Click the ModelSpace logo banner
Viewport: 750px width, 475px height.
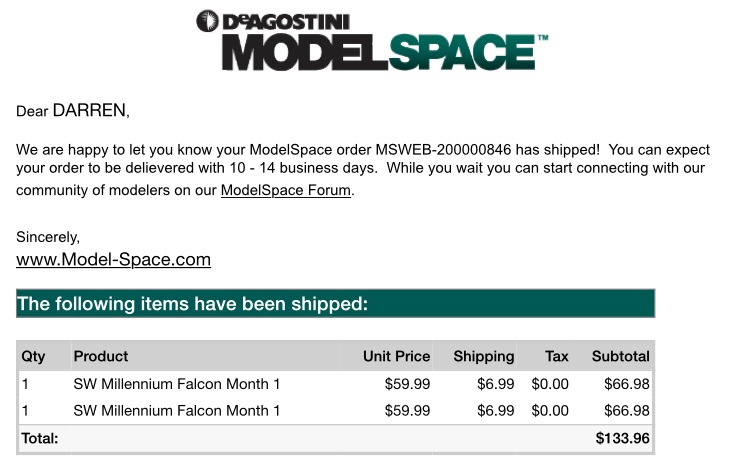pos(372,41)
